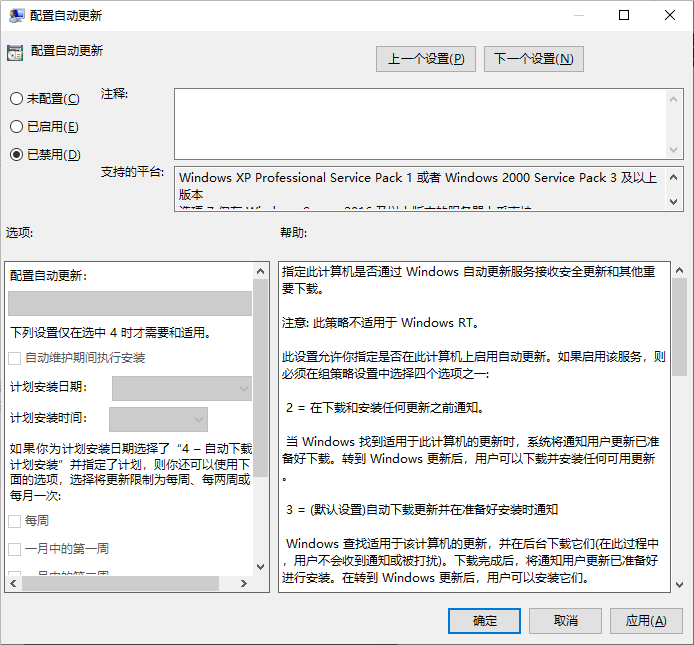The width and height of the screenshot is (694, 645).
Task: Click help text '注意: 此策略不适用于 Windows RT。'
Action: click(x=381, y=323)
